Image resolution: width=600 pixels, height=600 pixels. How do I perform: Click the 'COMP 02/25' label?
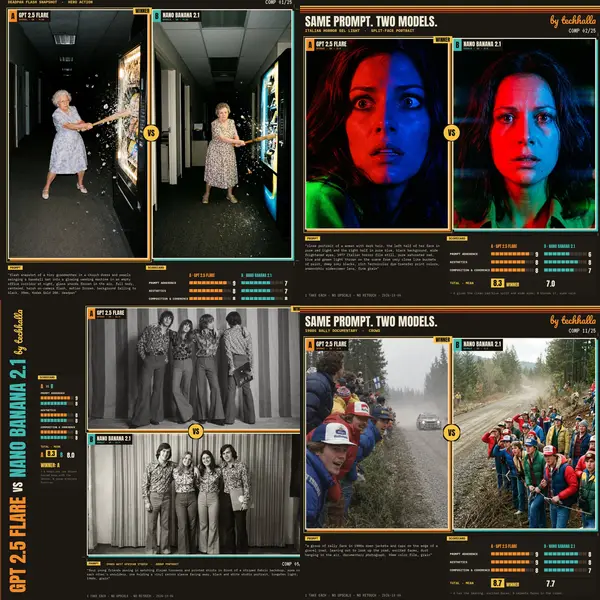[x=582, y=31]
